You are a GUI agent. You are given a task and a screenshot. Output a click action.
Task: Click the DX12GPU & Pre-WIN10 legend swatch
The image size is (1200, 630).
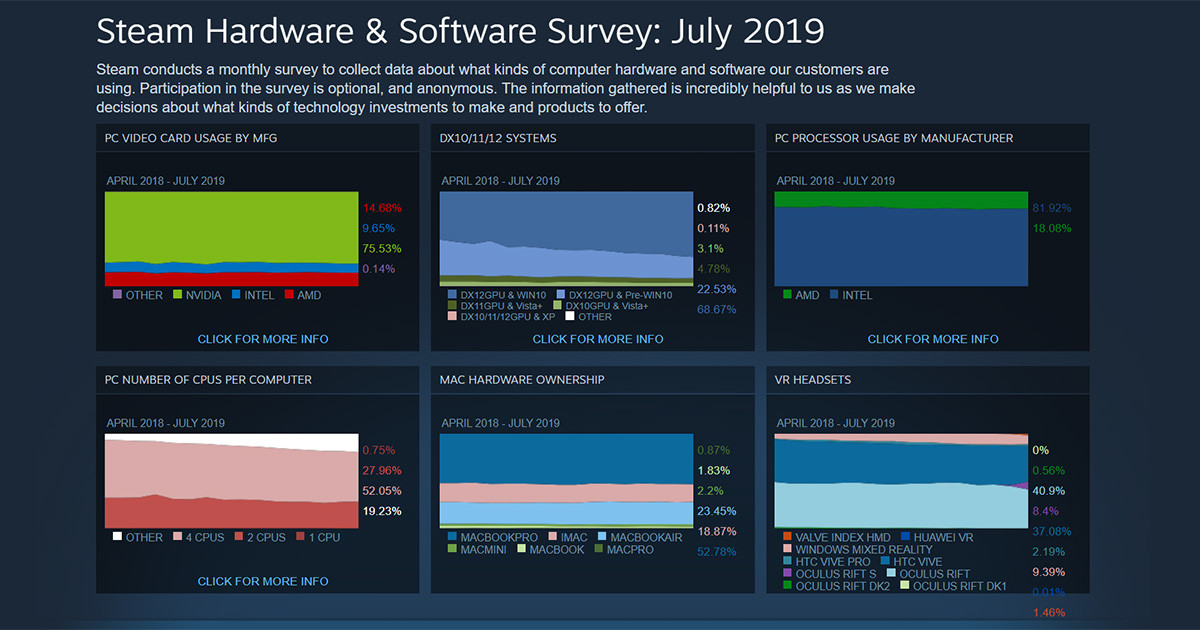coord(559,295)
